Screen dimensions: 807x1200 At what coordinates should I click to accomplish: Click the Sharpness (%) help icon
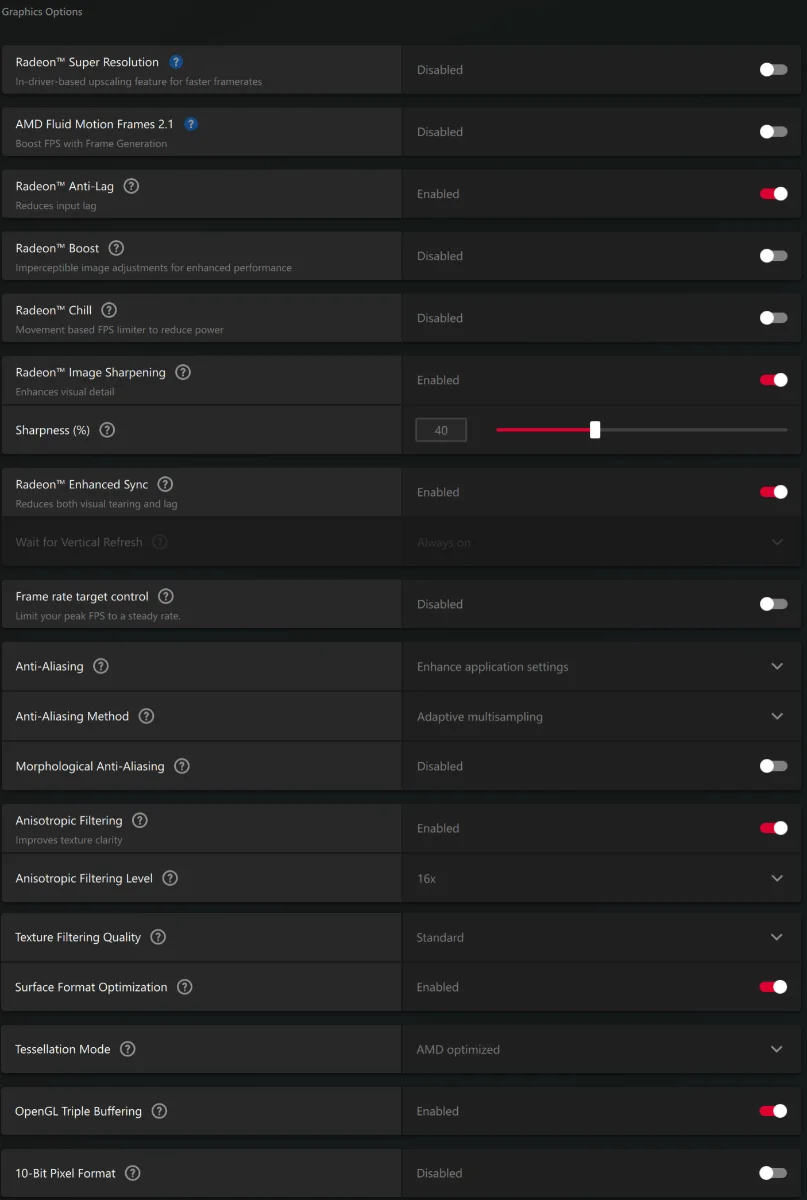pos(107,430)
